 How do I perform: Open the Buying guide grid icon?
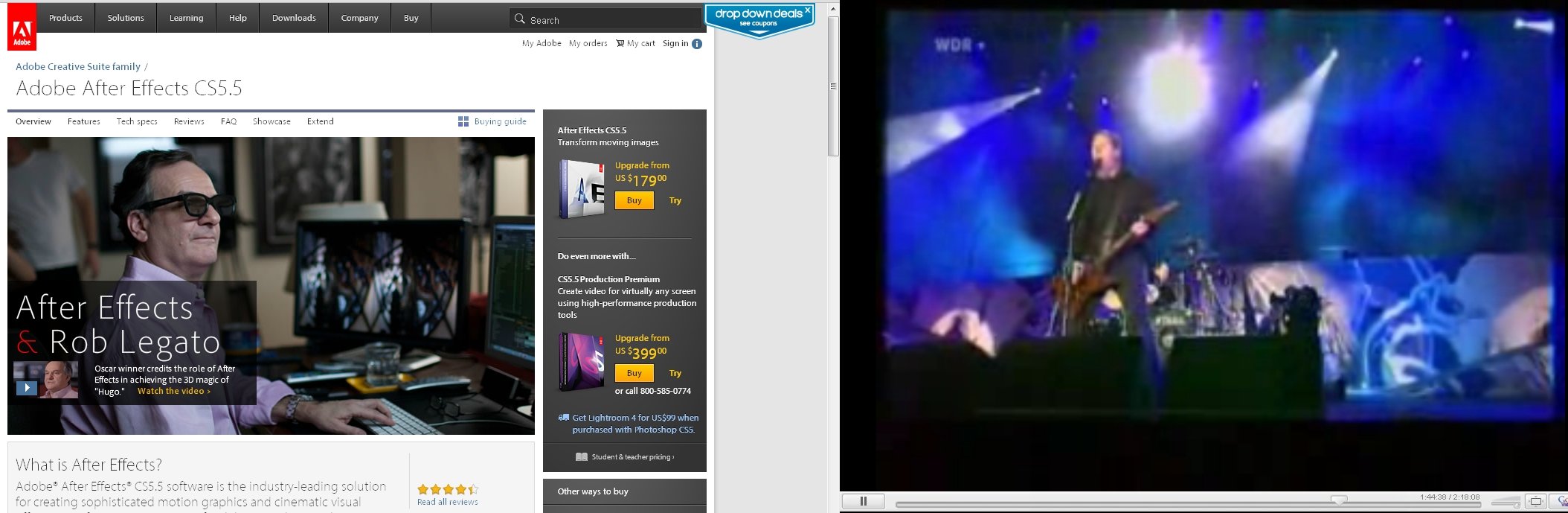pos(463,121)
